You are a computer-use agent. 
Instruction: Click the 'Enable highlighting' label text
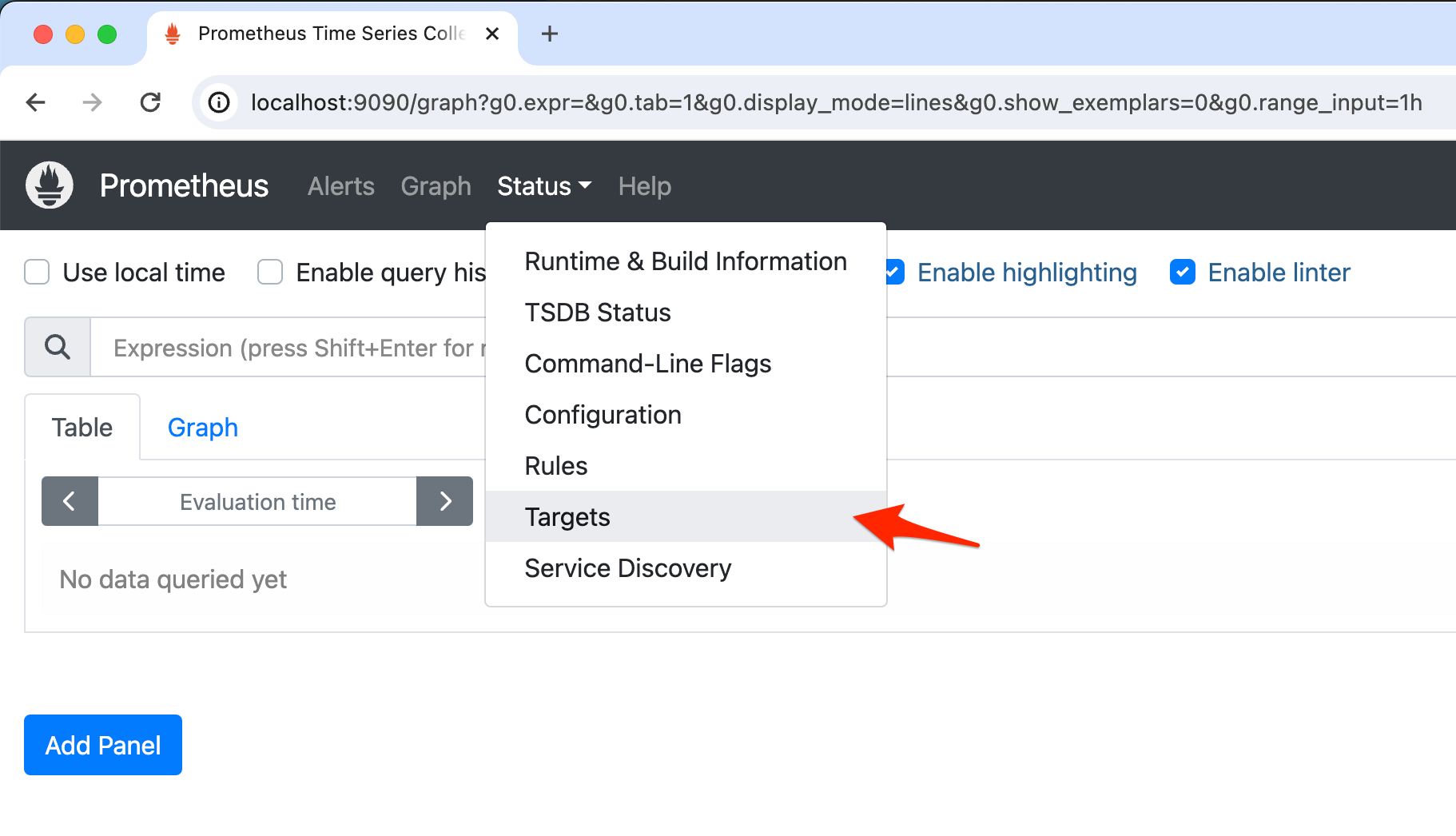point(1027,273)
